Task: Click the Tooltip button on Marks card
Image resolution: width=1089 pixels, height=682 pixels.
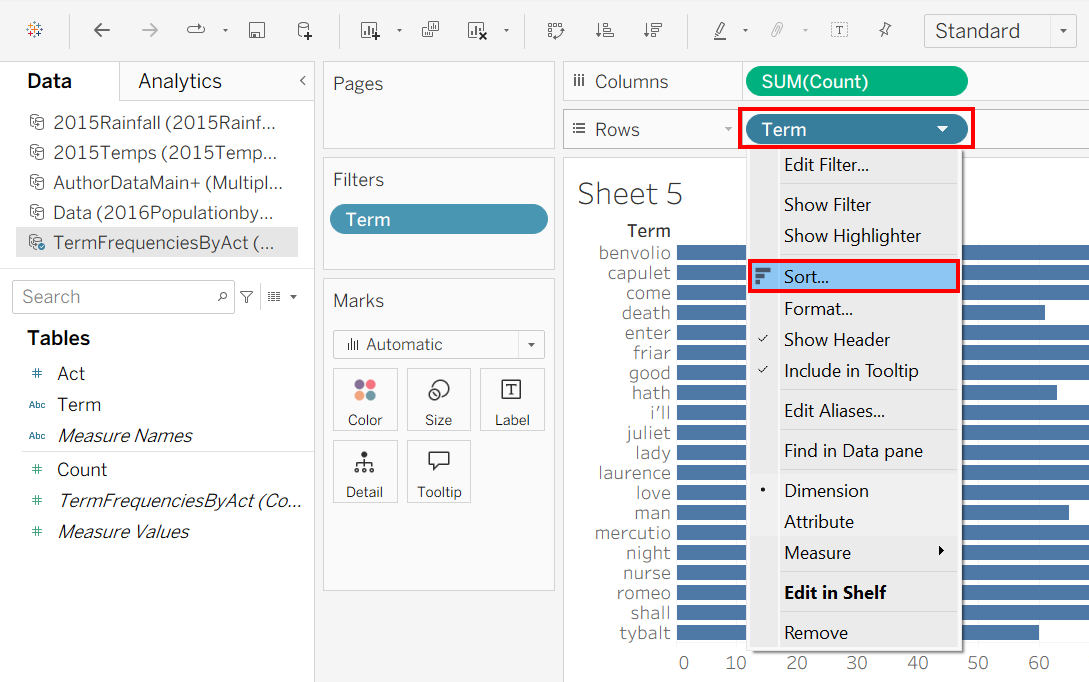Action: coord(438,472)
